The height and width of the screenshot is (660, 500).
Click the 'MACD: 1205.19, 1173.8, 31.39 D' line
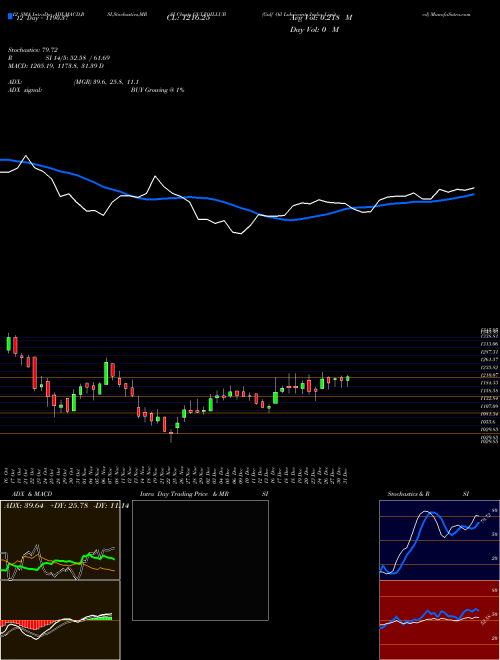coord(56,66)
